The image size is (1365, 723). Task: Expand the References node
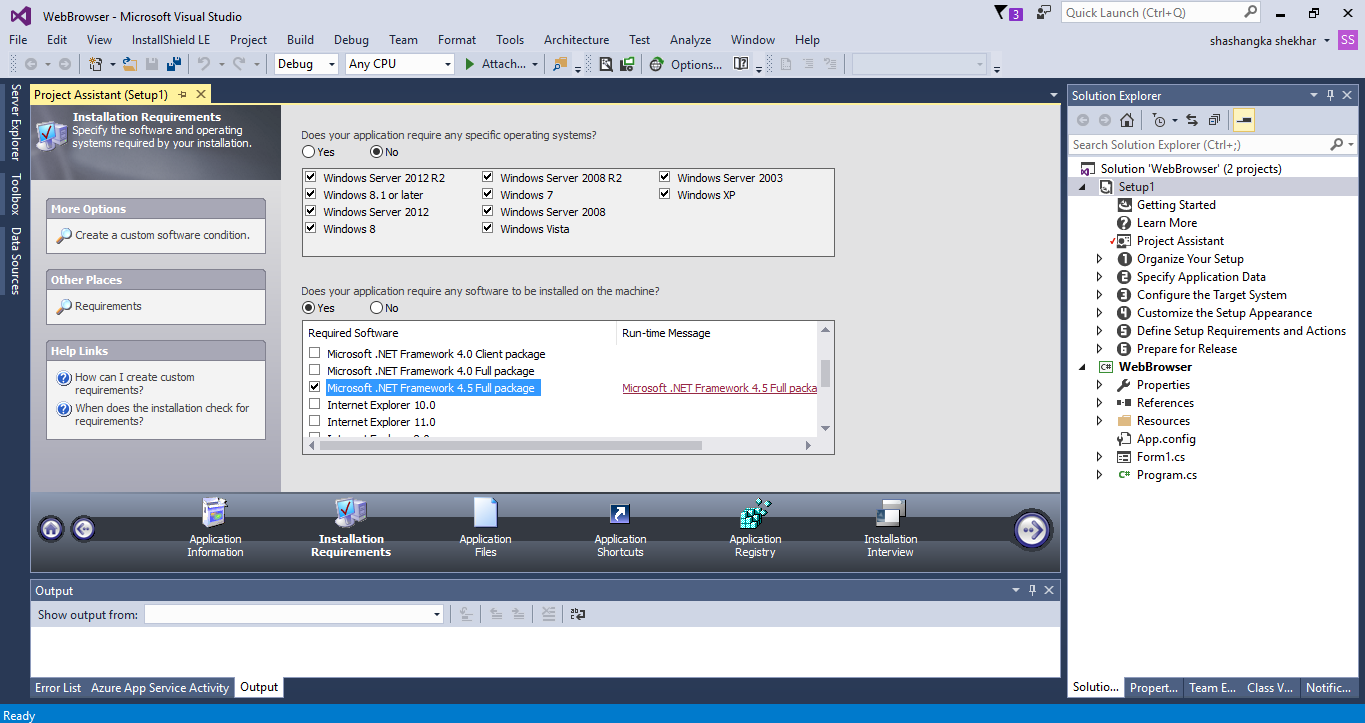(x=1100, y=403)
